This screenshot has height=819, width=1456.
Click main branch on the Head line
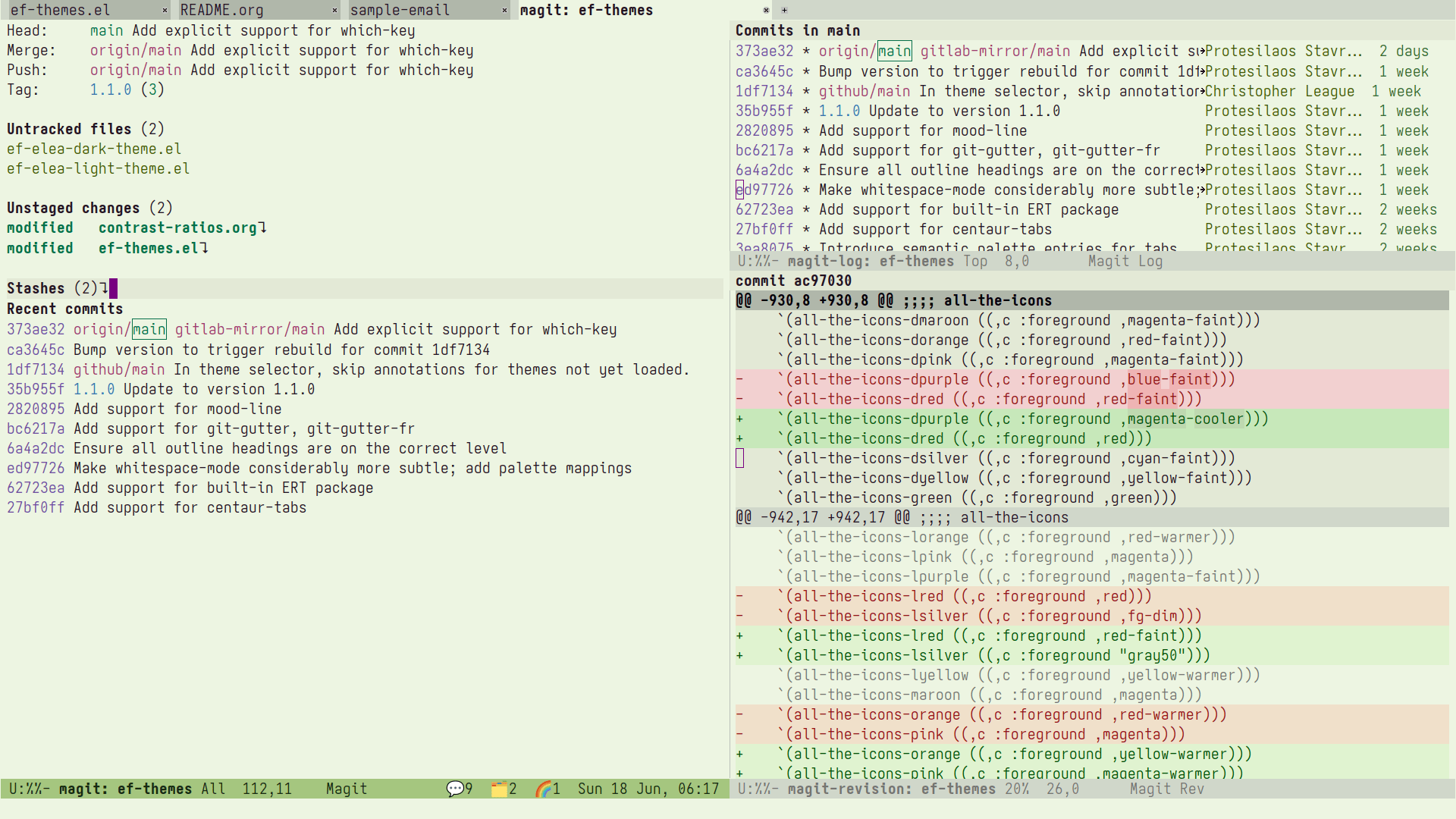(106, 30)
